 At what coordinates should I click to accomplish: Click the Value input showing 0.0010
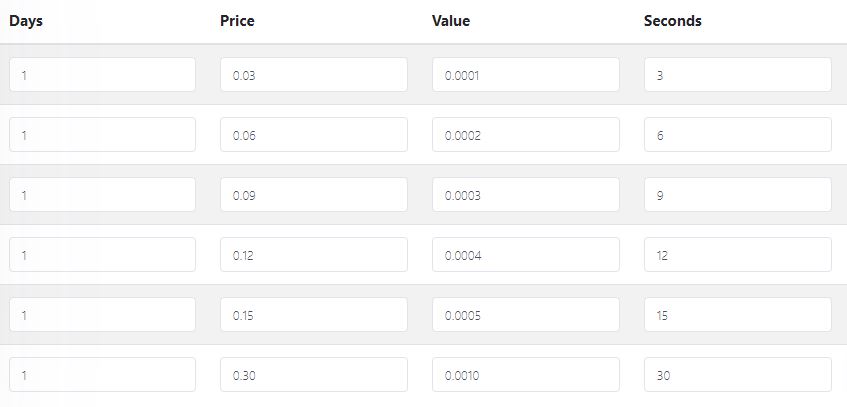point(526,375)
